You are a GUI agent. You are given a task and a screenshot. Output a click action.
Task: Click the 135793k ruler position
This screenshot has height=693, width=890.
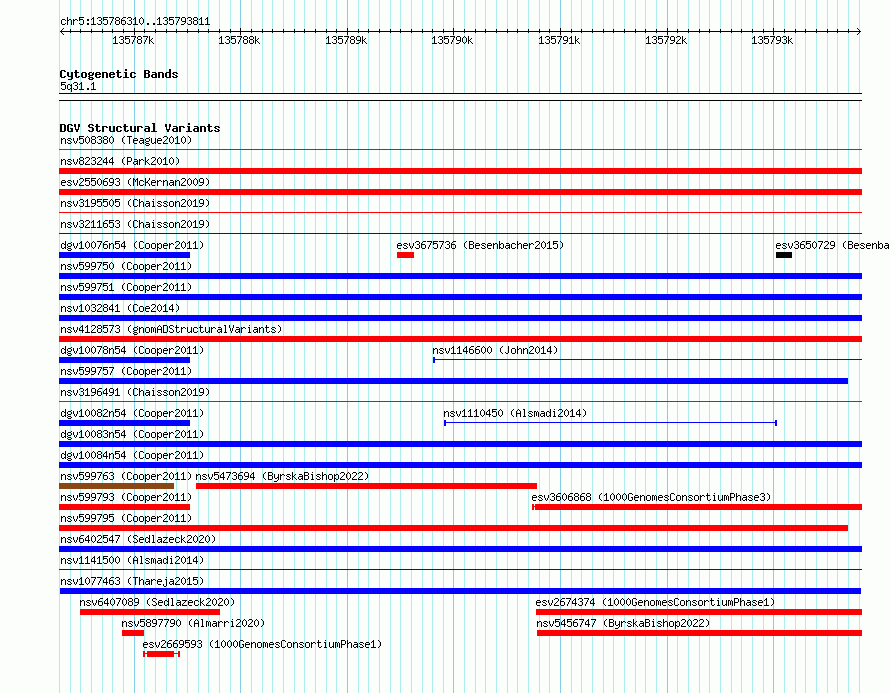click(772, 40)
